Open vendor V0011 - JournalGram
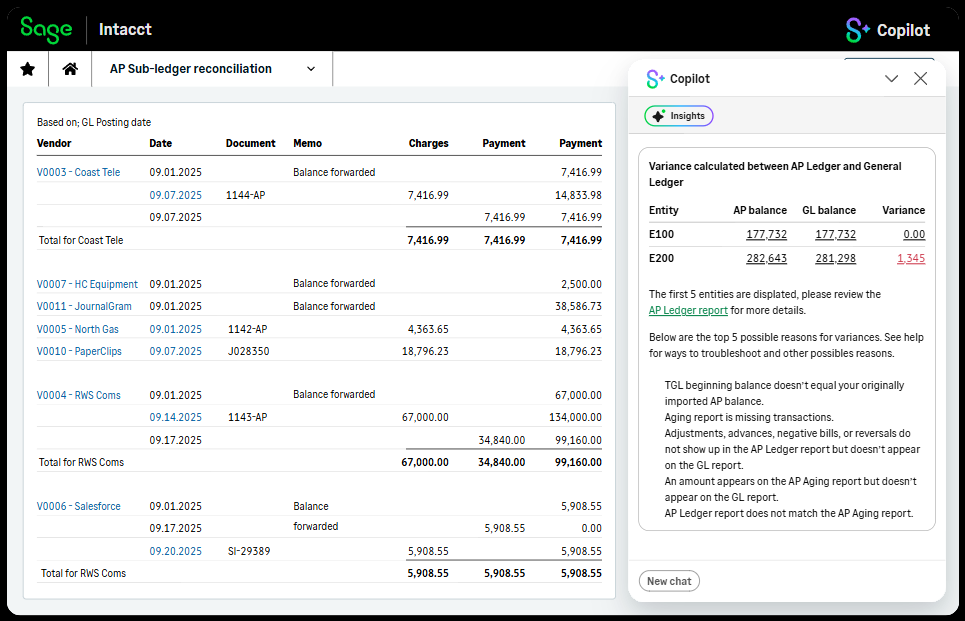This screenshot has height=621, width=965. click(84, 306)
